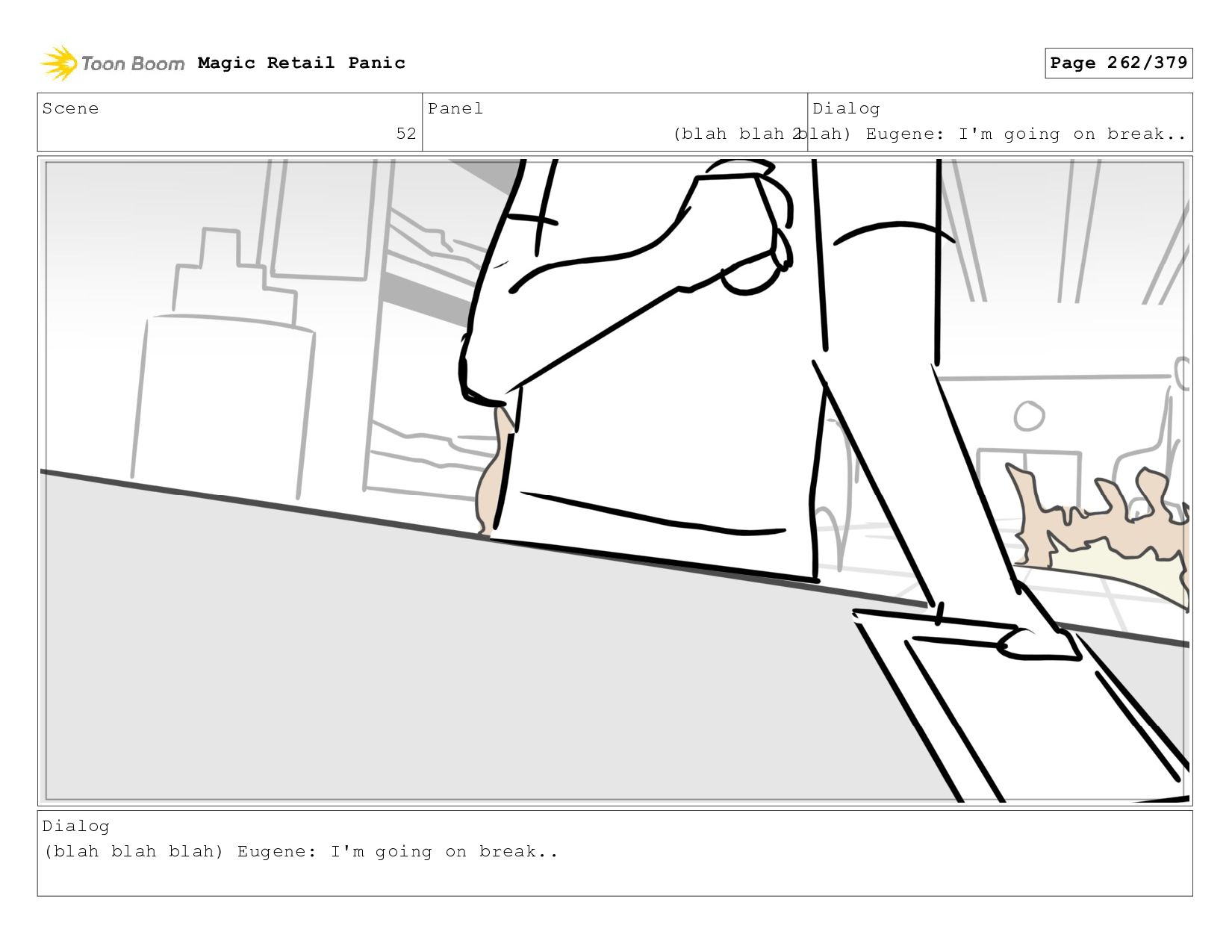Click the header dialog text 'Eugene: I'm going on break..'
Screen dimensions: 1232x952
coord(1026,134)
